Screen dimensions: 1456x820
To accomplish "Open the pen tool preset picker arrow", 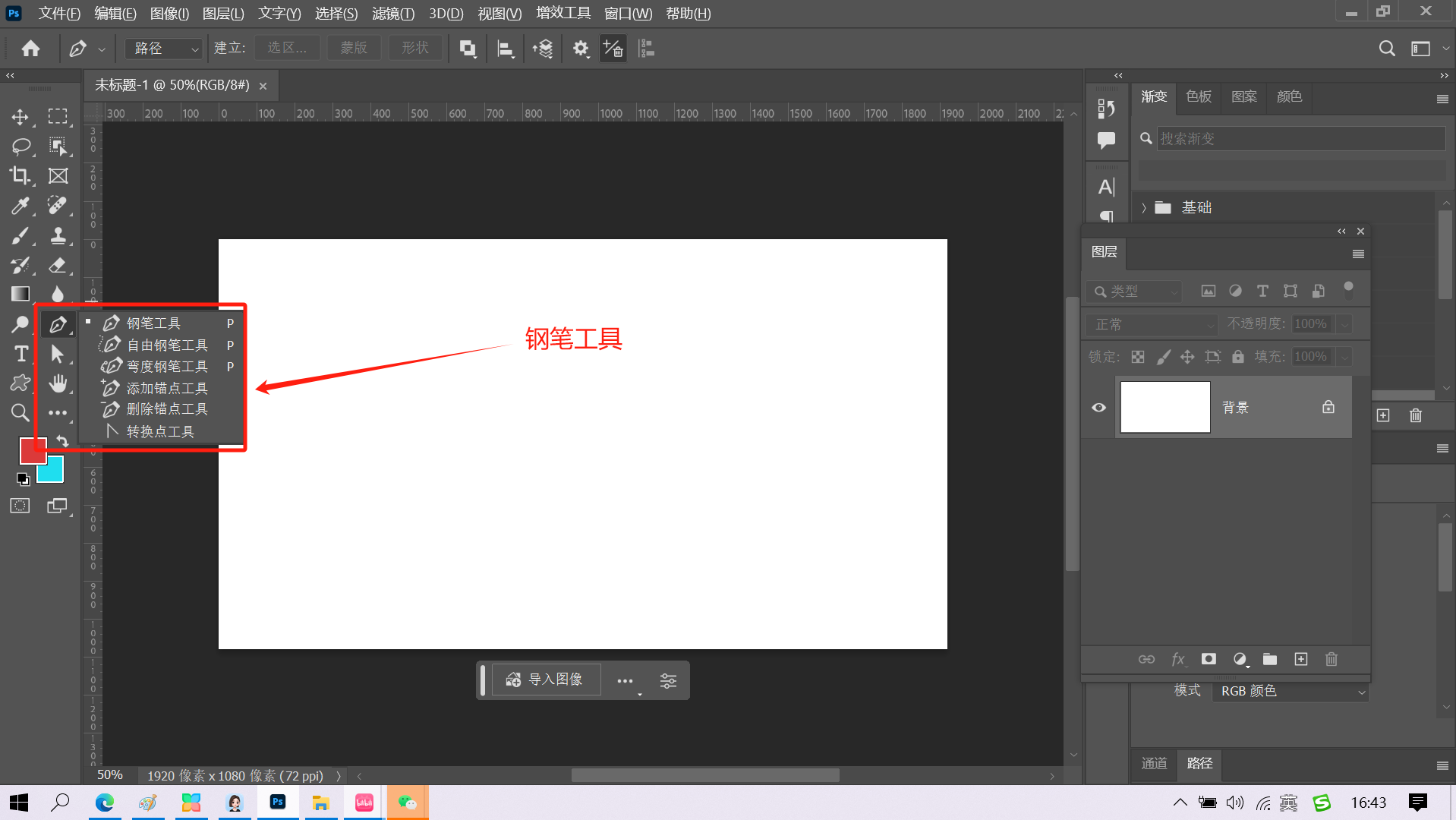I will click(102, 49).
